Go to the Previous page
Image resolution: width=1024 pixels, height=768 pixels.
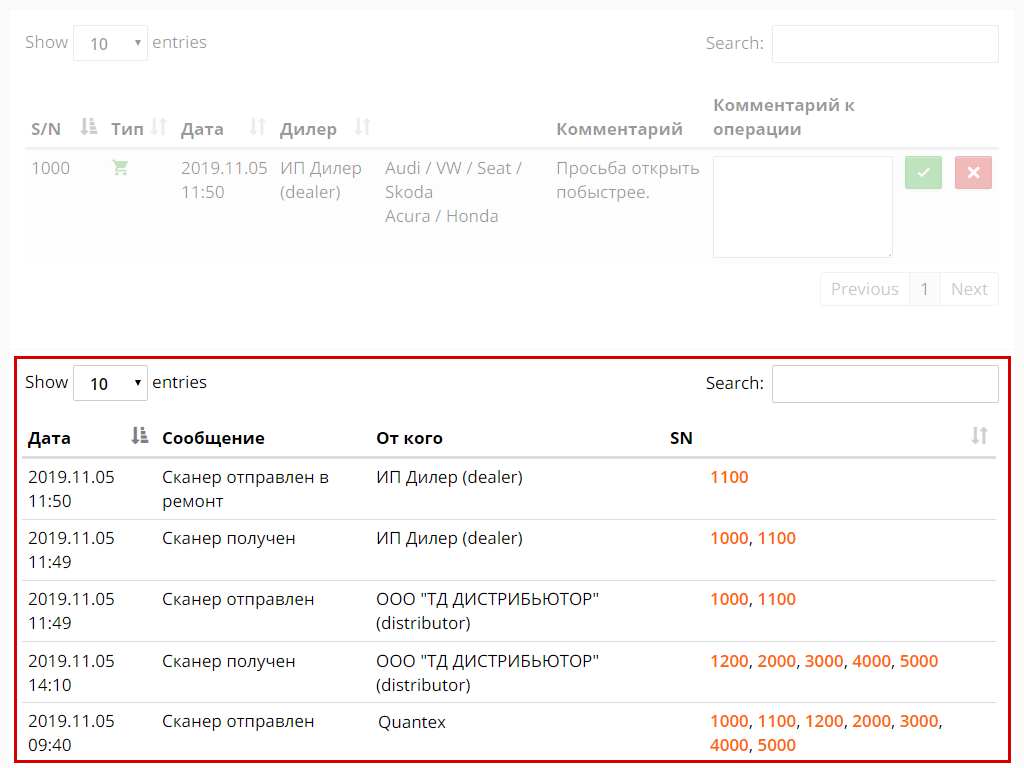(864, 289)
